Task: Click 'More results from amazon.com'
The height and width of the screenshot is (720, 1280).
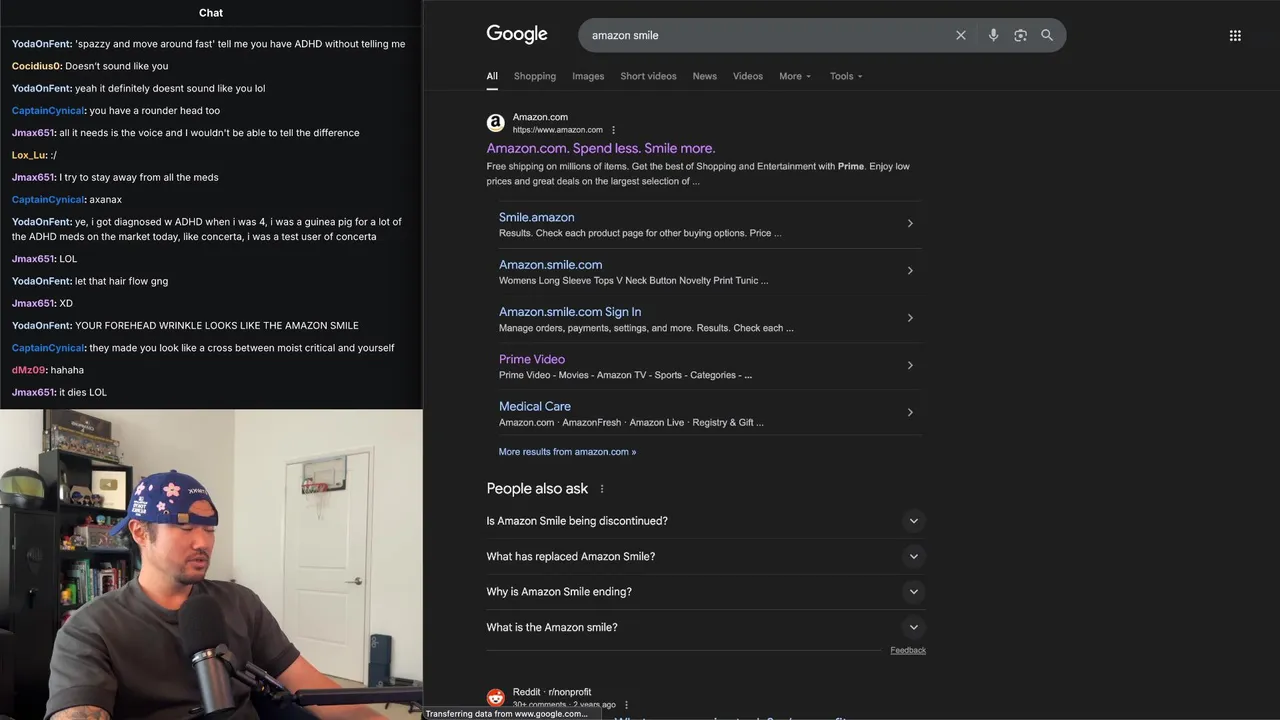Action: click(x=567, y=452)
